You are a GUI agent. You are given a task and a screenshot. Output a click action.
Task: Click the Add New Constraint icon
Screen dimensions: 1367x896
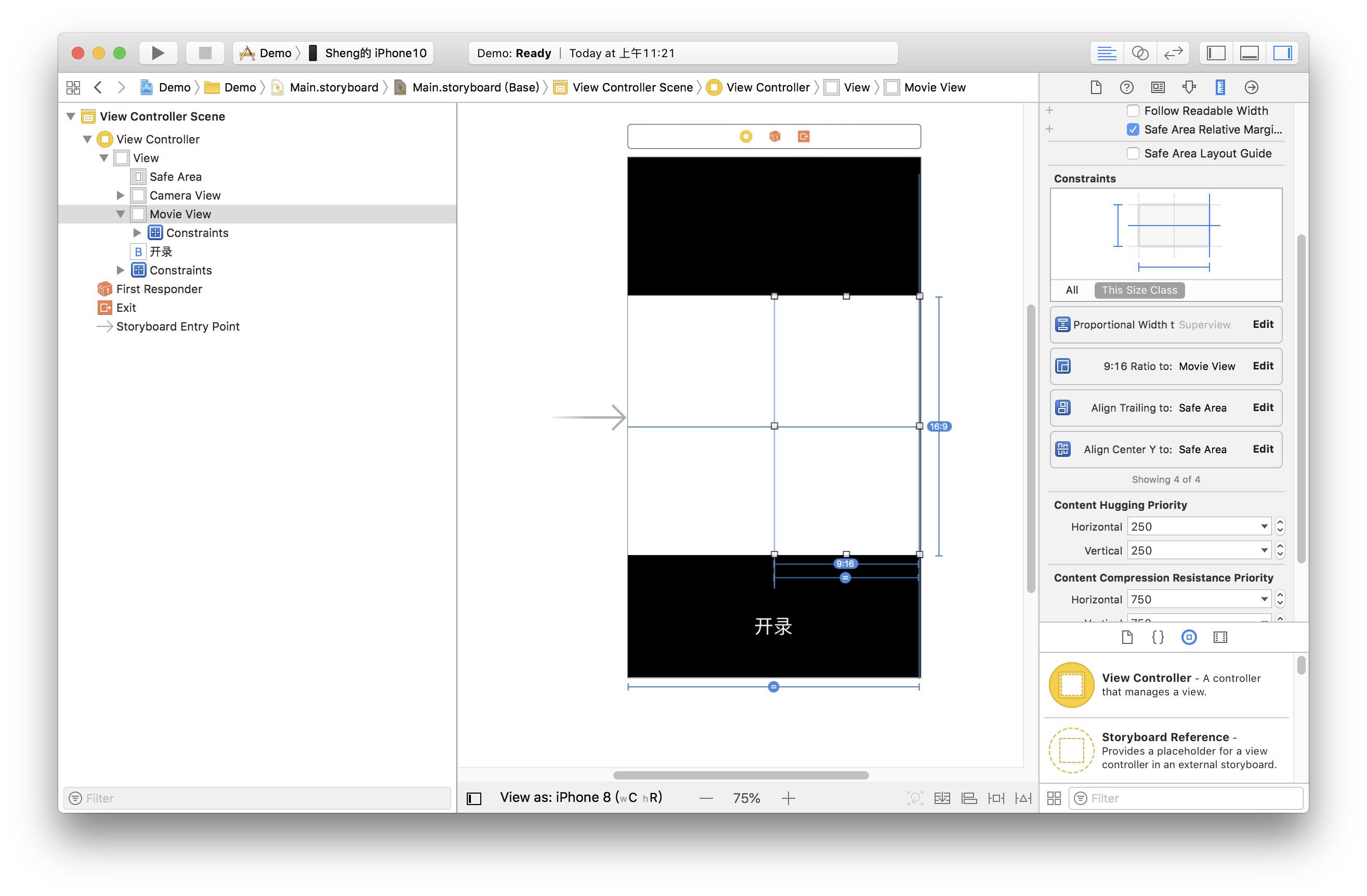coord(998,798)
